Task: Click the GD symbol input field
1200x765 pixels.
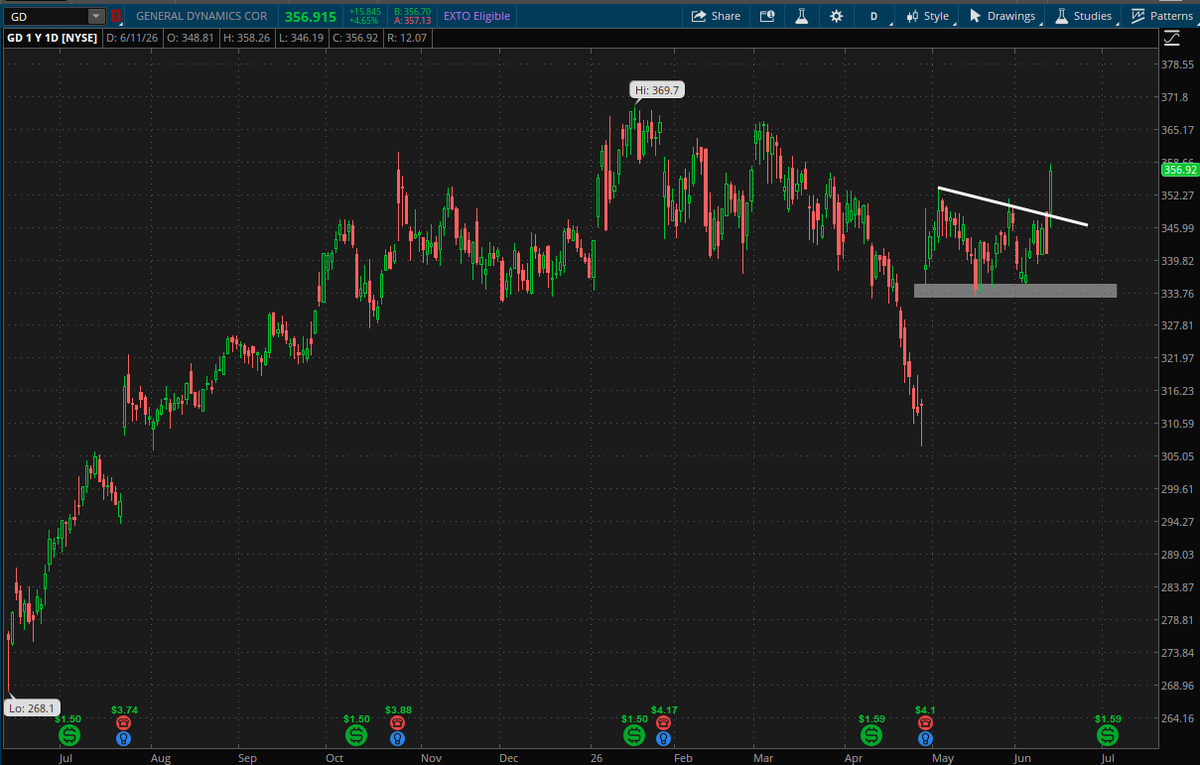Action: coord(45,16)
